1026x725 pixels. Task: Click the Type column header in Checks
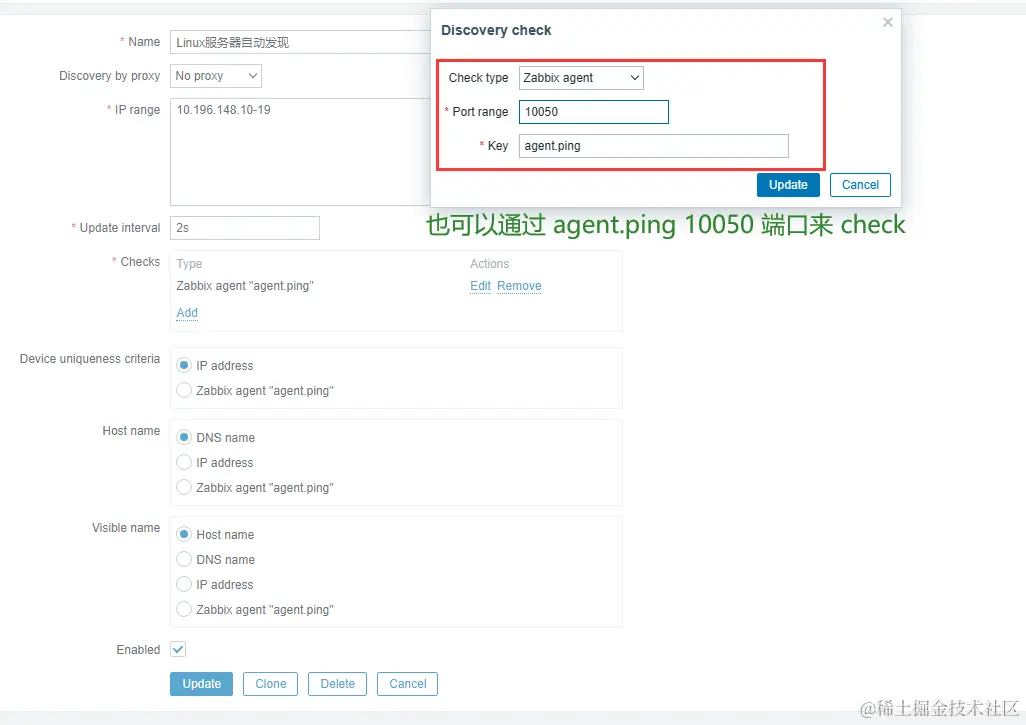tap(189, 264)
